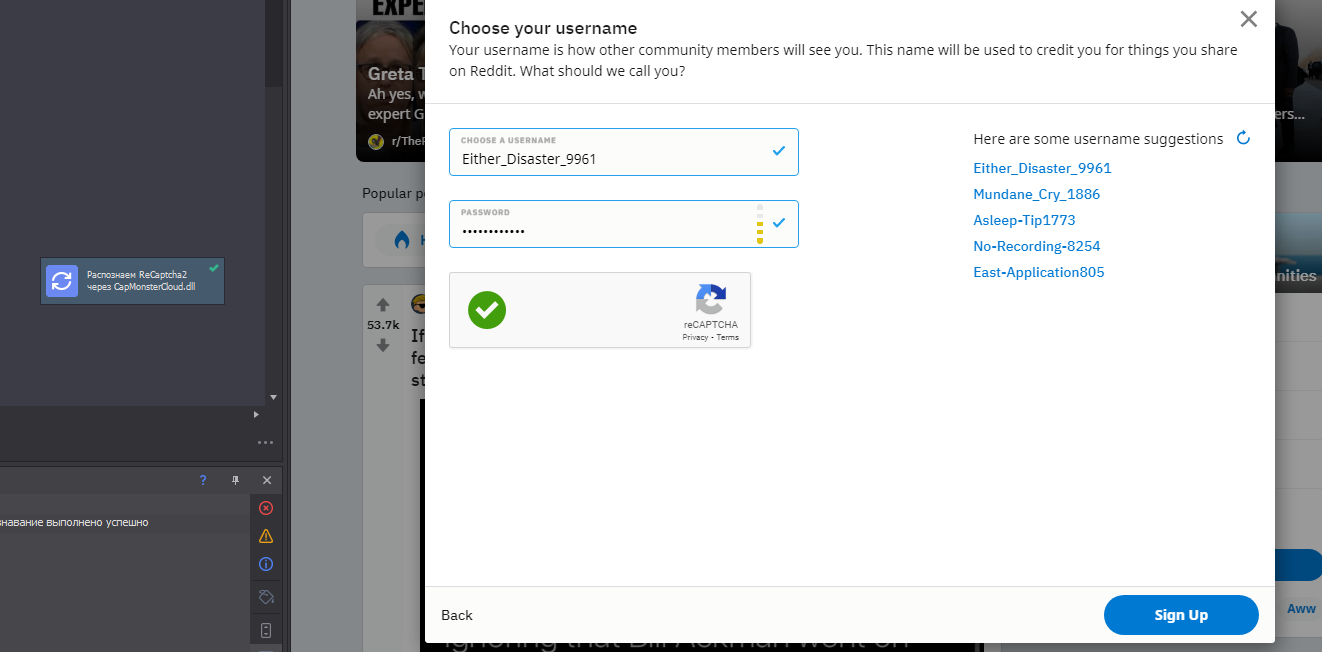Click the green check on the CapMonster block
This screenshot has height=652, width=1322.
[214, 268]
